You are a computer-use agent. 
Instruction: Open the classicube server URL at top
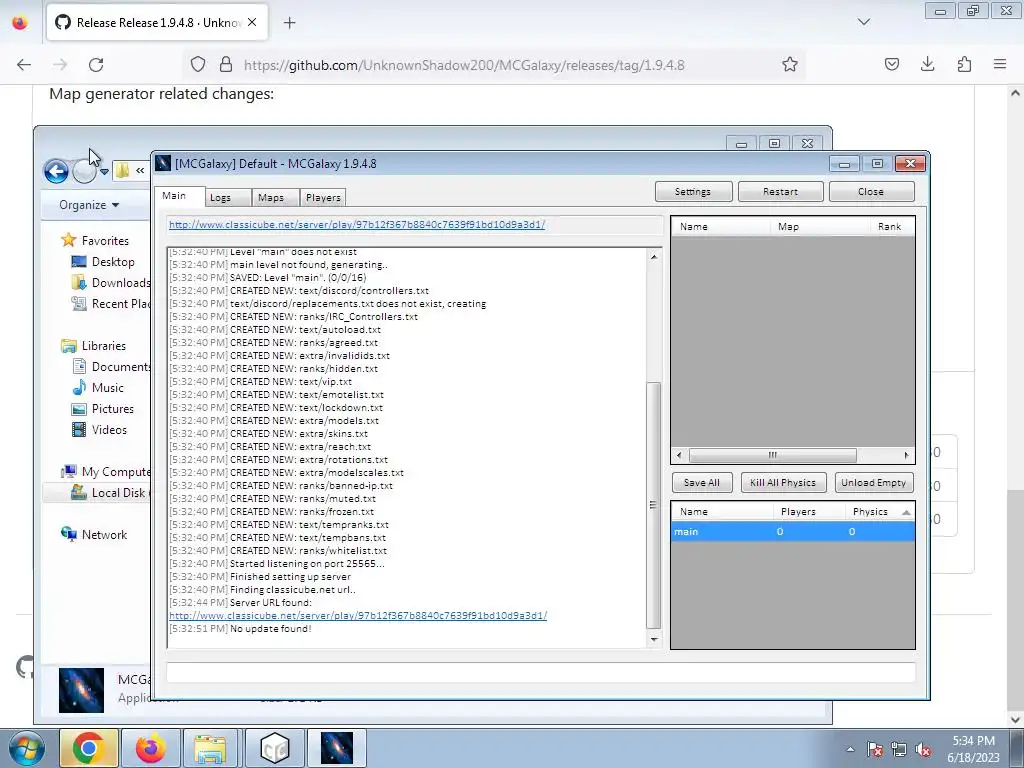click(357, 224)
